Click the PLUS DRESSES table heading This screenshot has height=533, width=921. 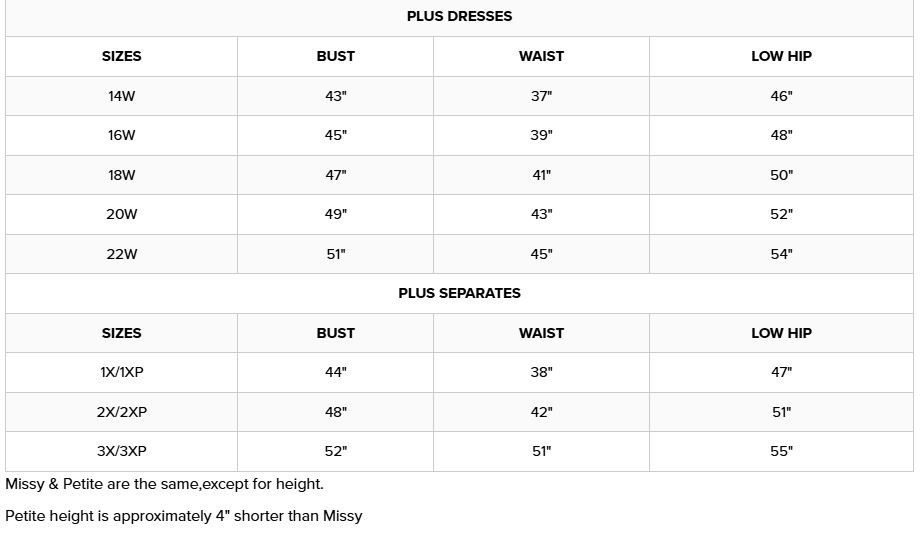459,16
